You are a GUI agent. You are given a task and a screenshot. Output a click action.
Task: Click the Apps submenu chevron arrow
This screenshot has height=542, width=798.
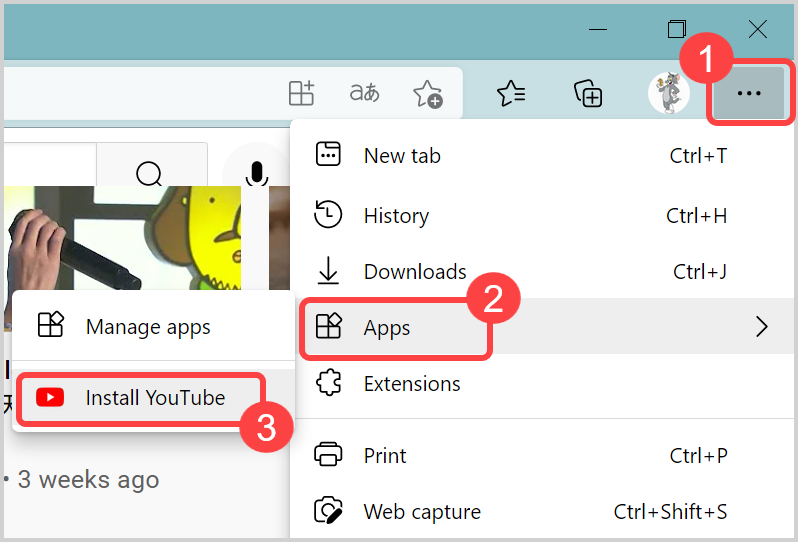pos(762,327)
